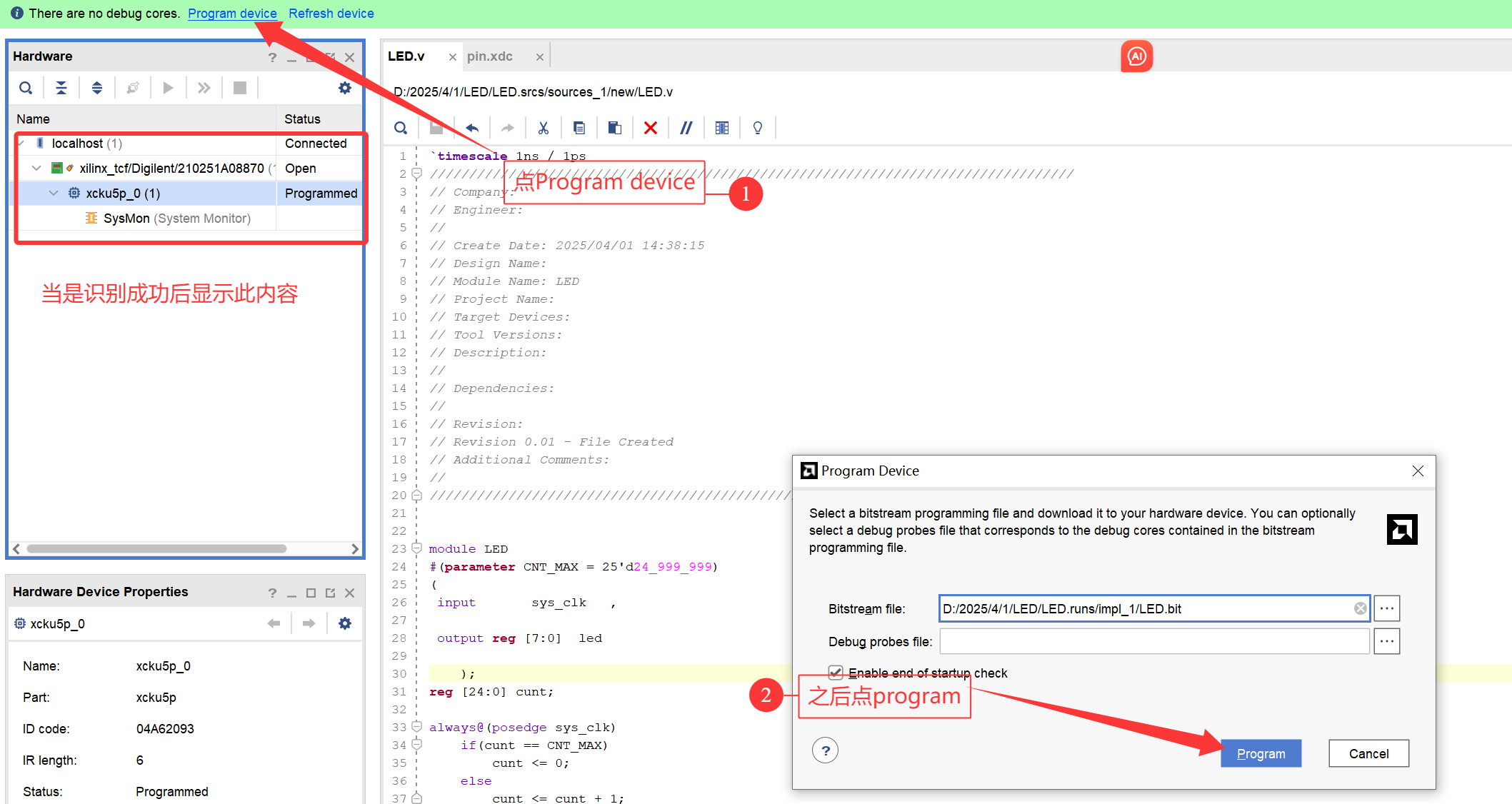Viewport: 1512px width, 804px height.
Task: Open Hardware panel settings gear
Action: tap(345, 88)
